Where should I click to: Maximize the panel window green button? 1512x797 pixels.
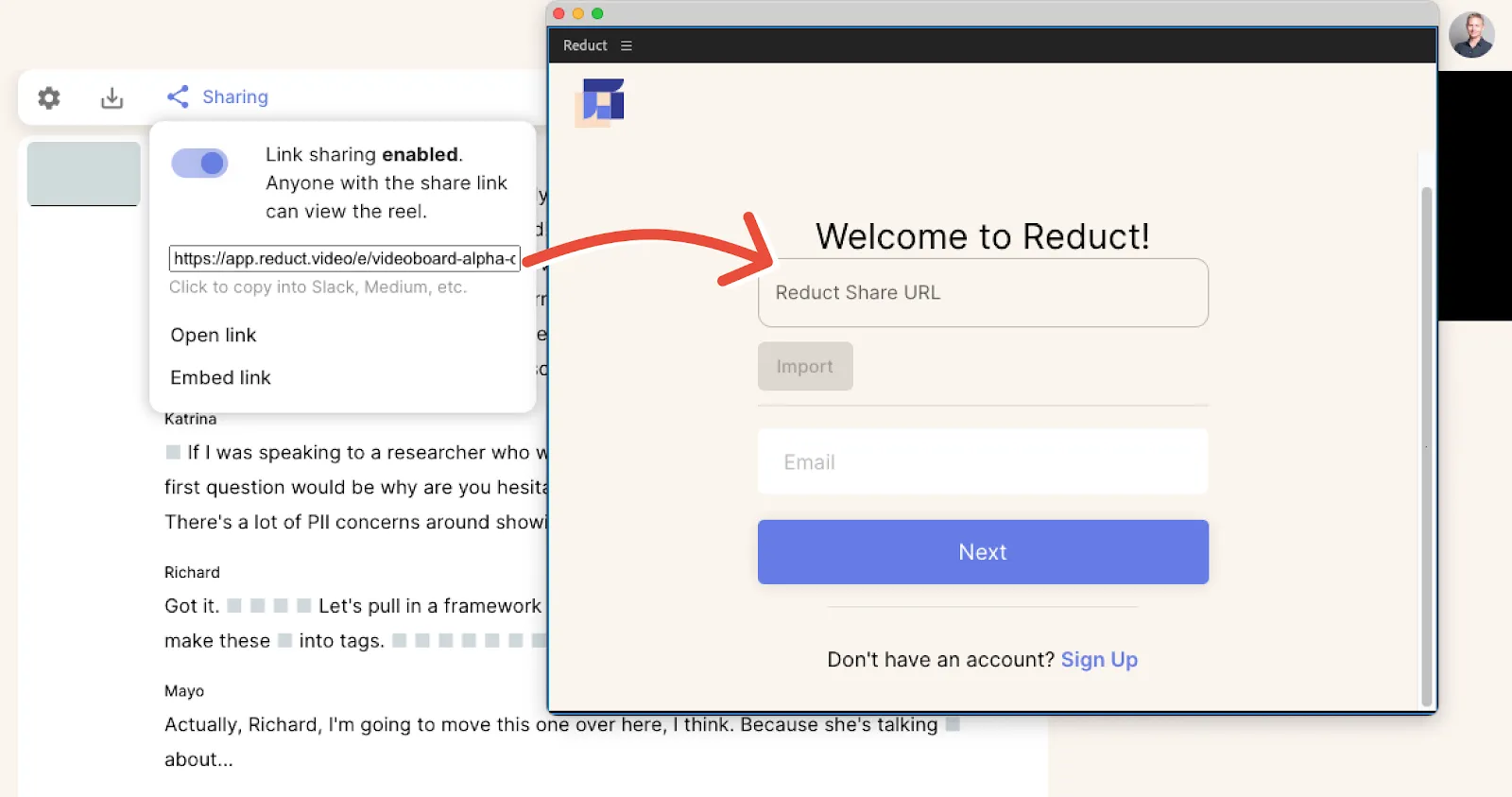[x=597, y=13]
